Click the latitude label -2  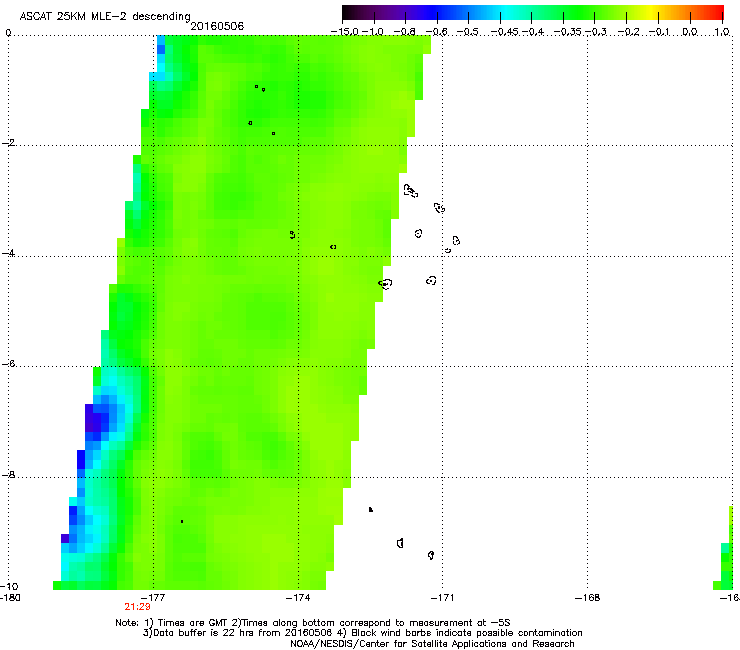click(8, 143)
